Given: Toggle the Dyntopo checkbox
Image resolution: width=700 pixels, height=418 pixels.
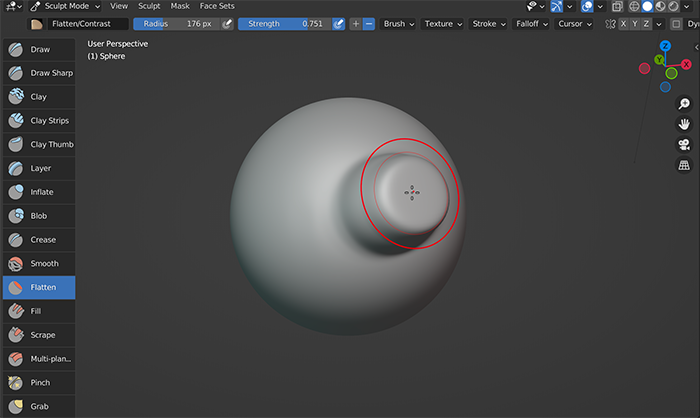Looking at the screenshot, I should [x=676, y=24].
